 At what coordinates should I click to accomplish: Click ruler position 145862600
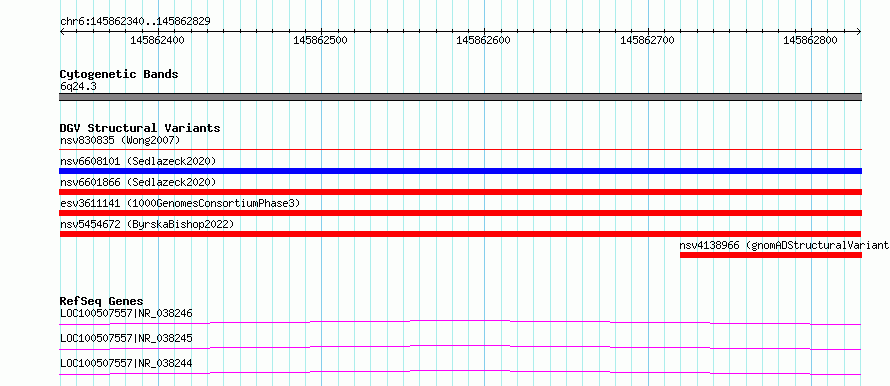tap(484, 40)
